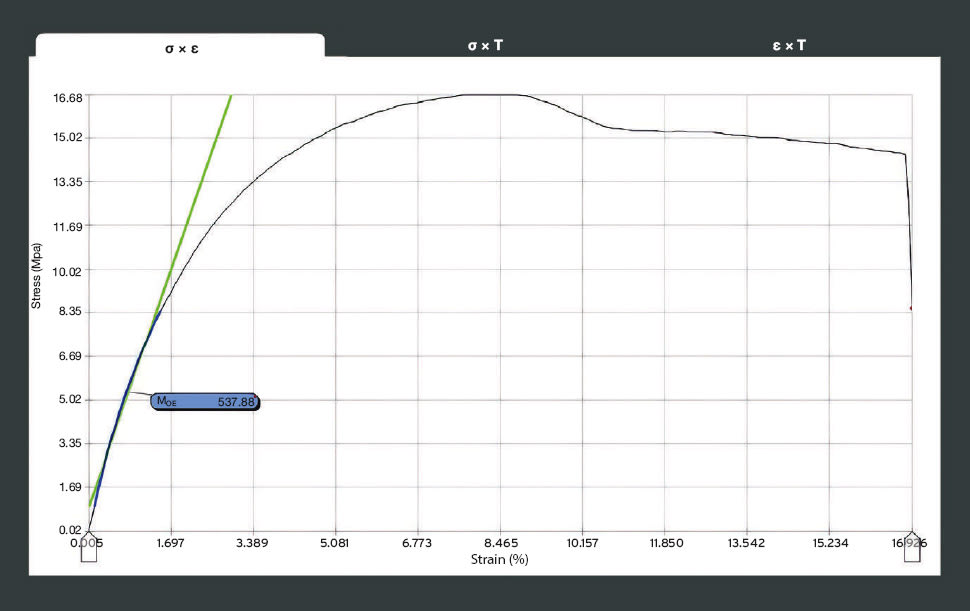The image size is (970, 611).
Task: Open the ε × T tab
Action: coord(789,46)
